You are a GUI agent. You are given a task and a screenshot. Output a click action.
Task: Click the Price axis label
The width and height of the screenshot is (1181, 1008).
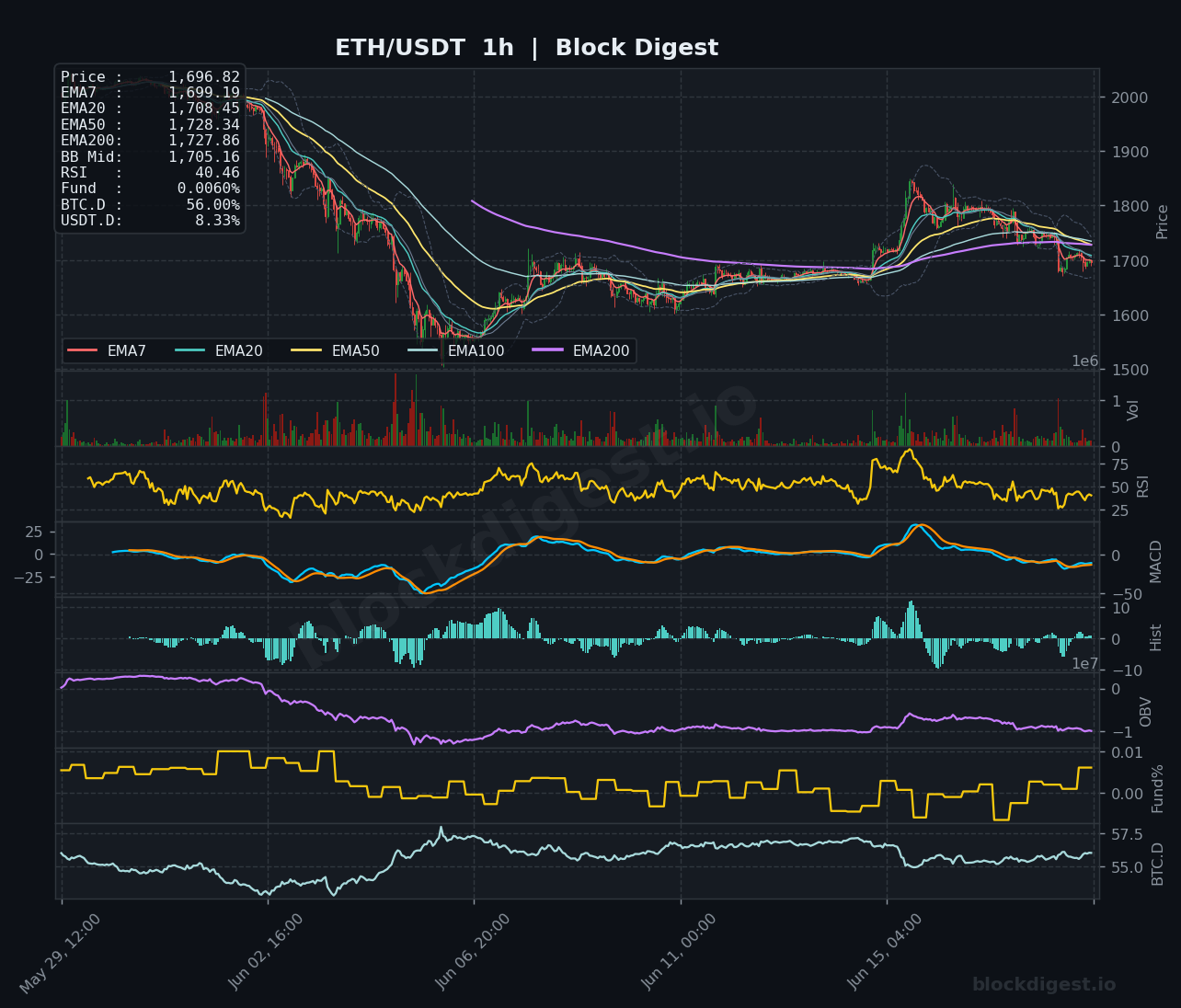[1163, 222]
